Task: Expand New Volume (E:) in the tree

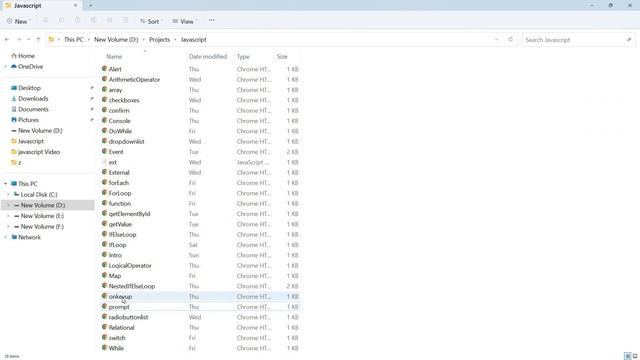Action: coord(9,216)
